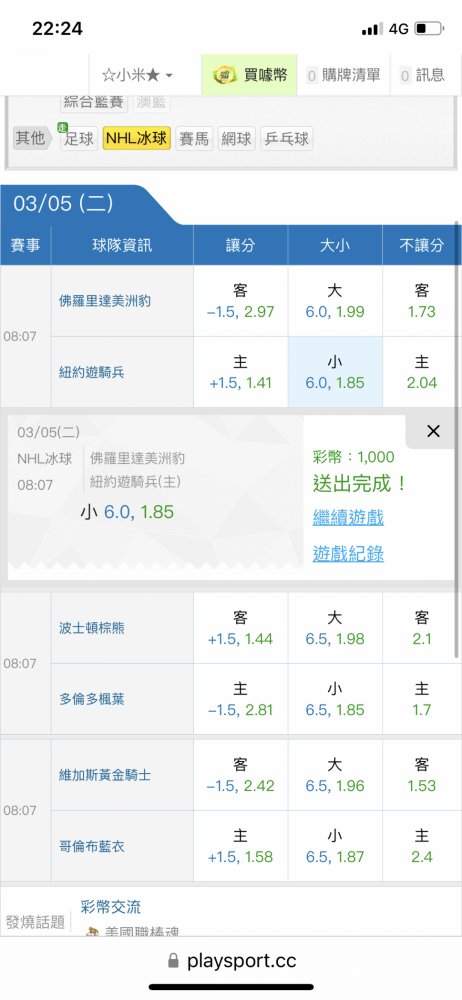Screen dimensions: 462x1000
Task: Click the lock icon beside playsport.cc
Action: (x=173, y=961)
